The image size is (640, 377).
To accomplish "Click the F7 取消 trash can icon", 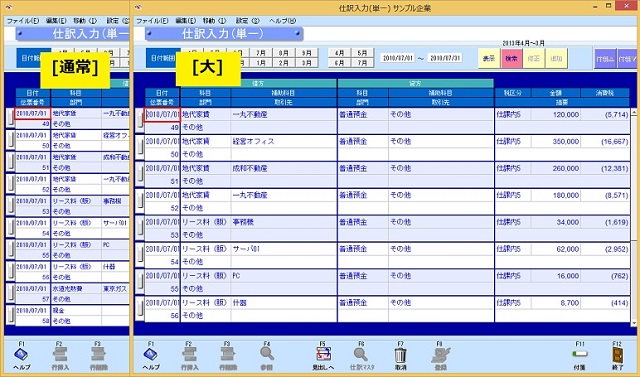I will [x=401, y=354].
